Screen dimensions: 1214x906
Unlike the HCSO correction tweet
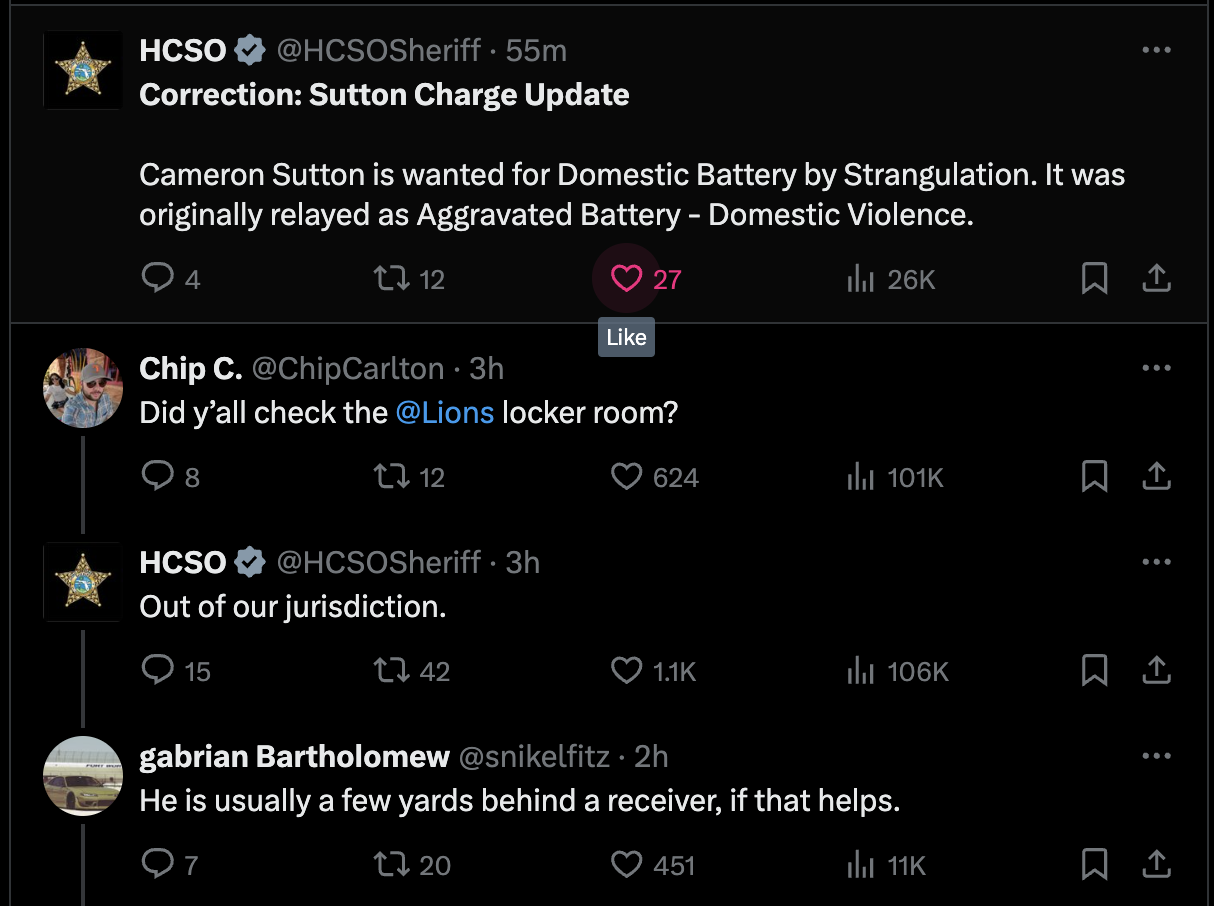pos(626,279)
